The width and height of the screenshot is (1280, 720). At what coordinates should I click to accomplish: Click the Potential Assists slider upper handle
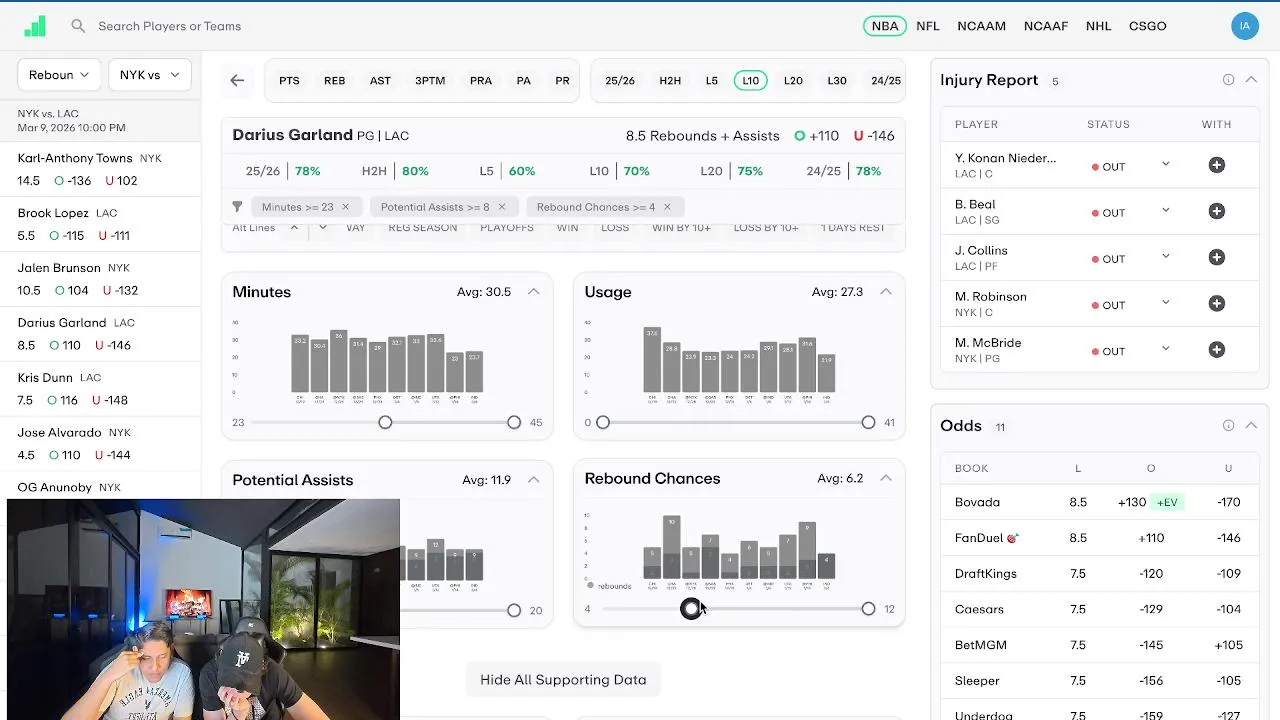[514, 611]
